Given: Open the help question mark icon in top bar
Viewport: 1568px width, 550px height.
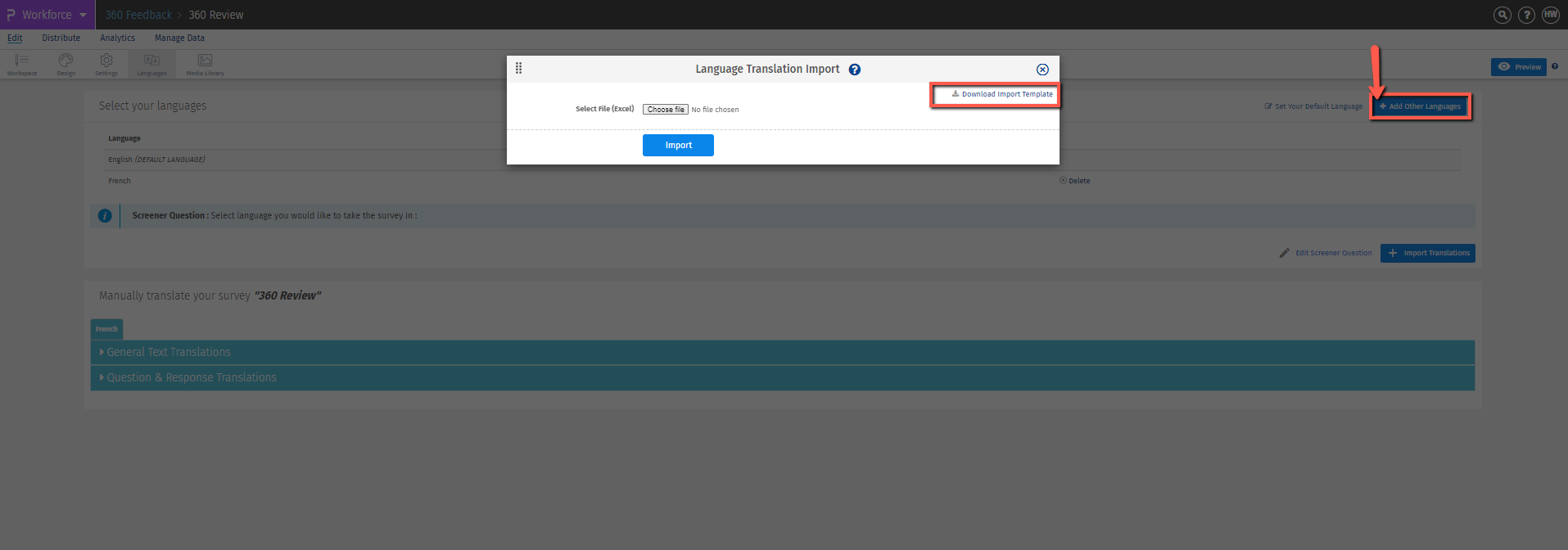Looking at the screenshot, I should point(1526,15).
